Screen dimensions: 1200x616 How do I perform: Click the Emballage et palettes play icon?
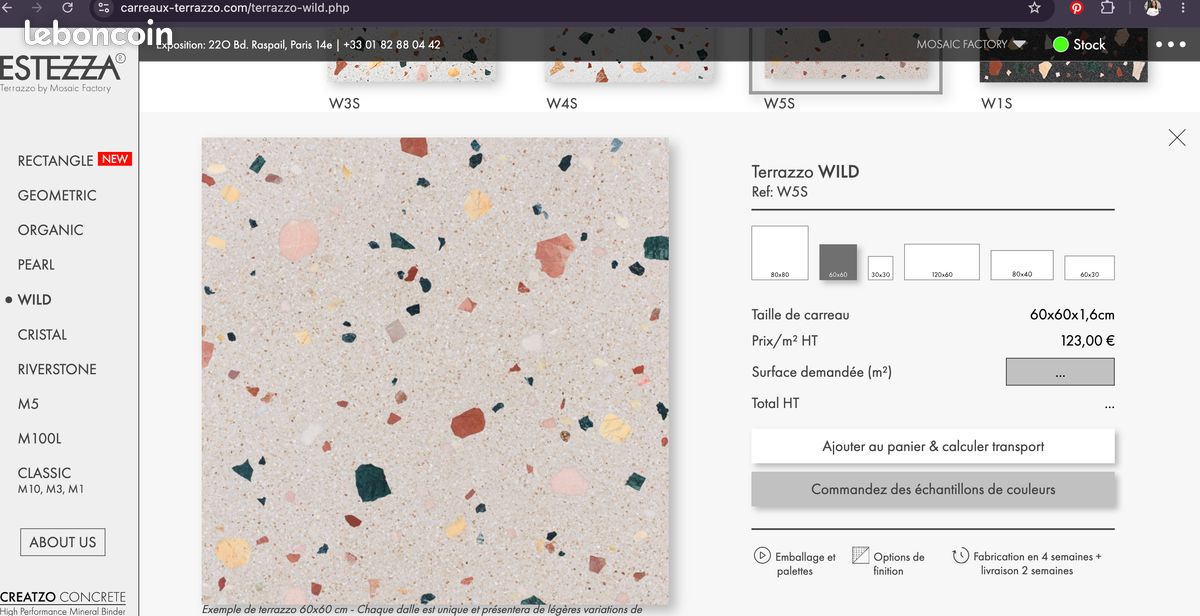pyautogui.click(x=762, y=556)
